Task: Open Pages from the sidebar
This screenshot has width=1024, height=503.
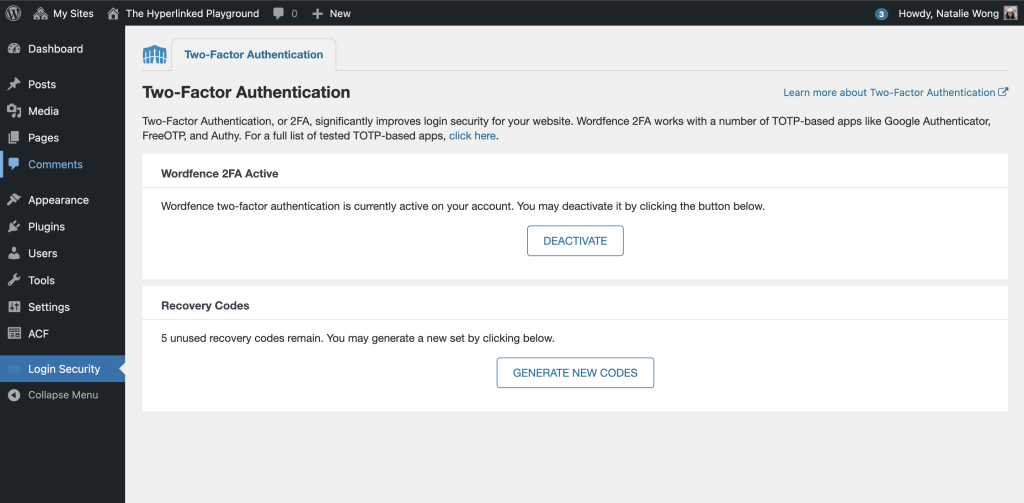Action: 43,138
